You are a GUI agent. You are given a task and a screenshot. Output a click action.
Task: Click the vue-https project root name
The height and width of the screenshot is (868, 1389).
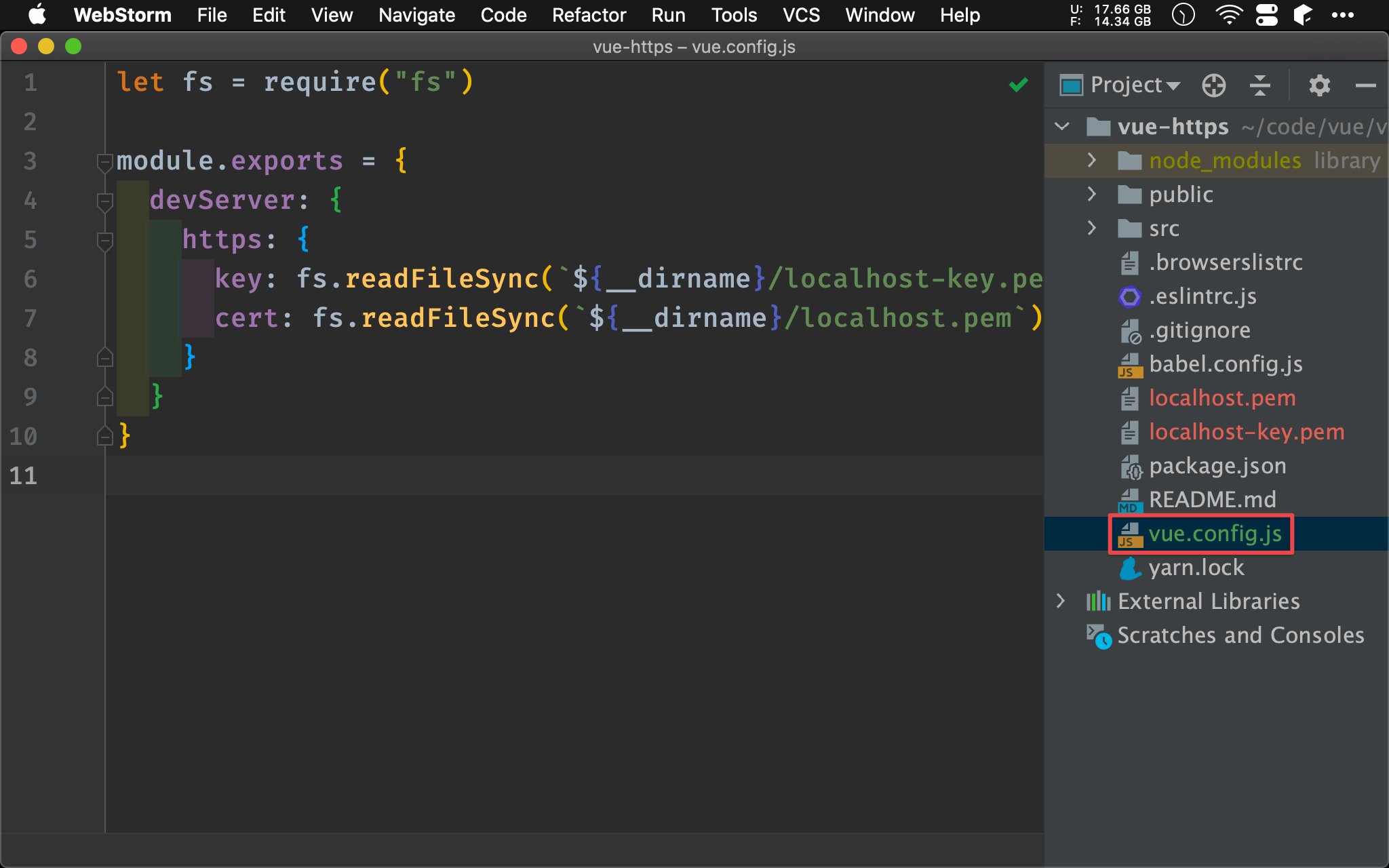(1173, 127)
